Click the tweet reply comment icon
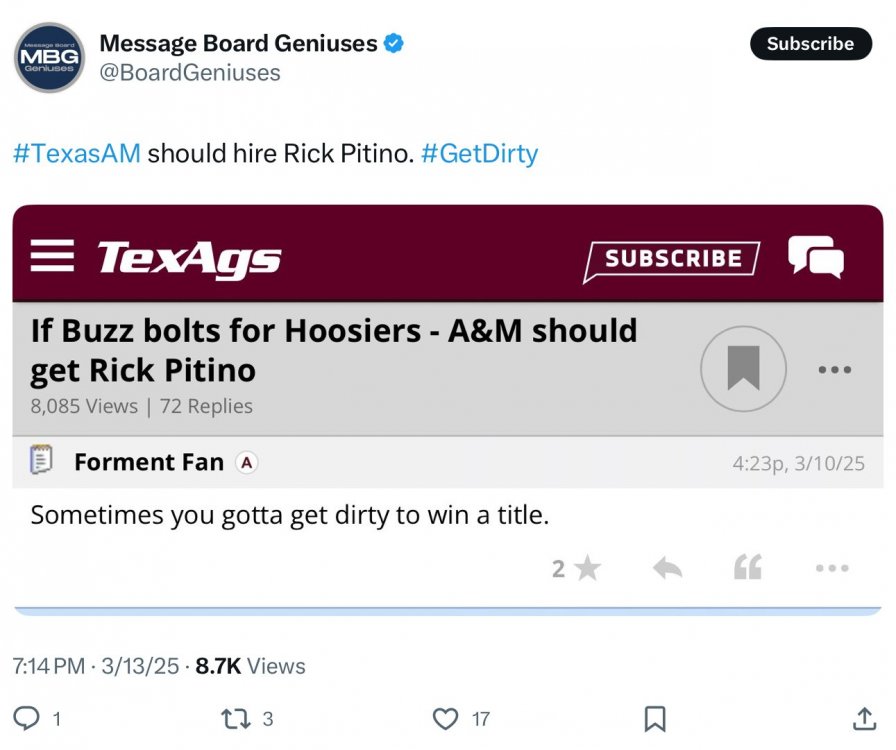 (27, 718)
